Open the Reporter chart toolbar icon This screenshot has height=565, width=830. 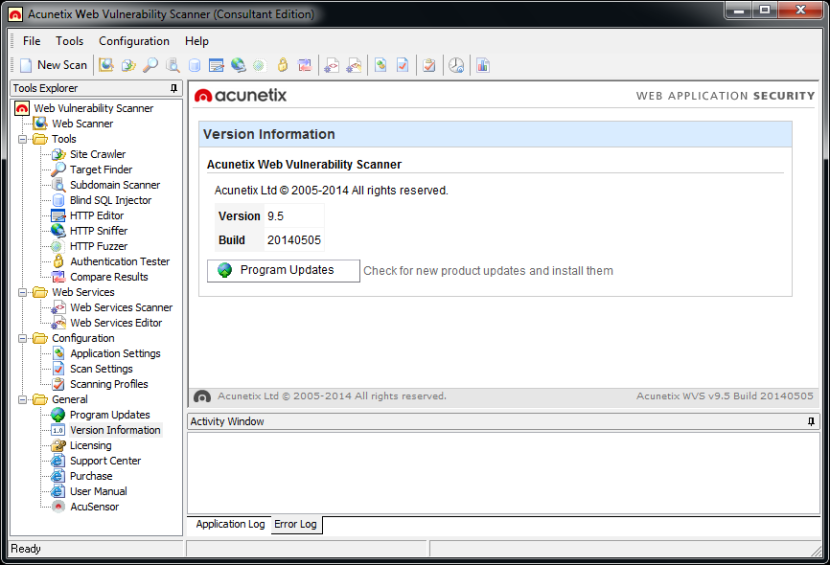pos(483,65)
